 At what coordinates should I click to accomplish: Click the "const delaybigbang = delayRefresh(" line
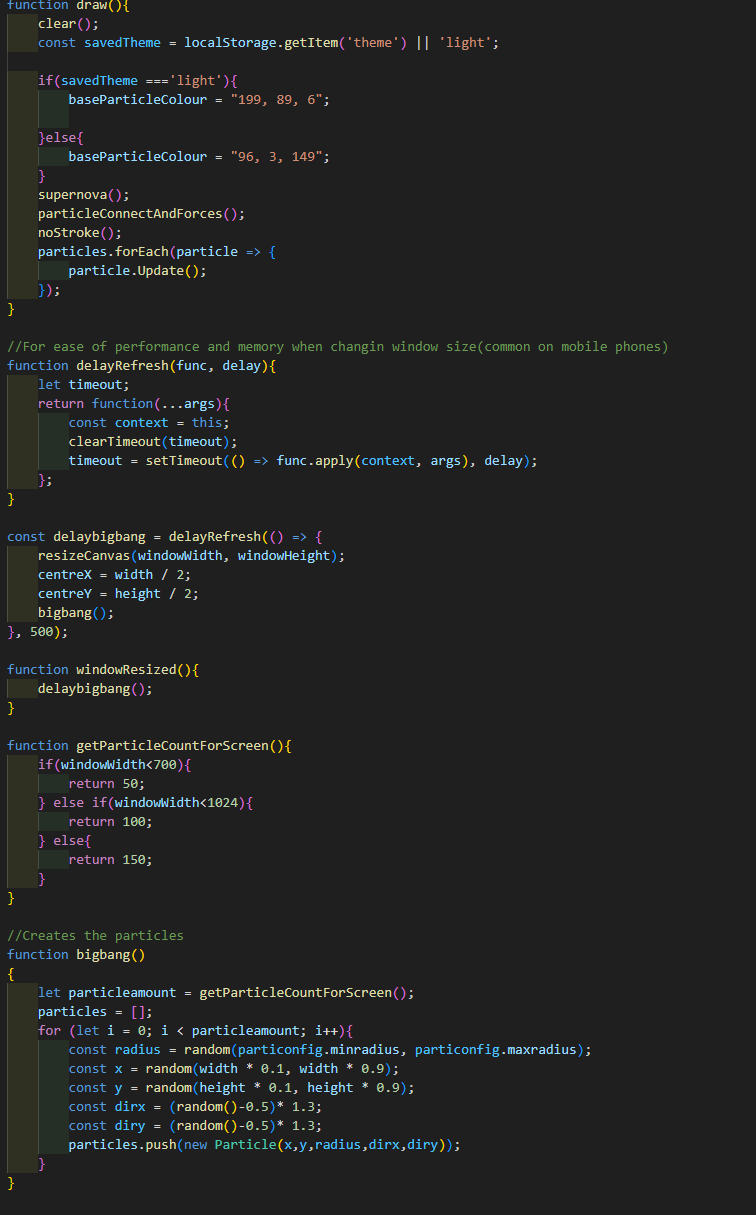164,537
